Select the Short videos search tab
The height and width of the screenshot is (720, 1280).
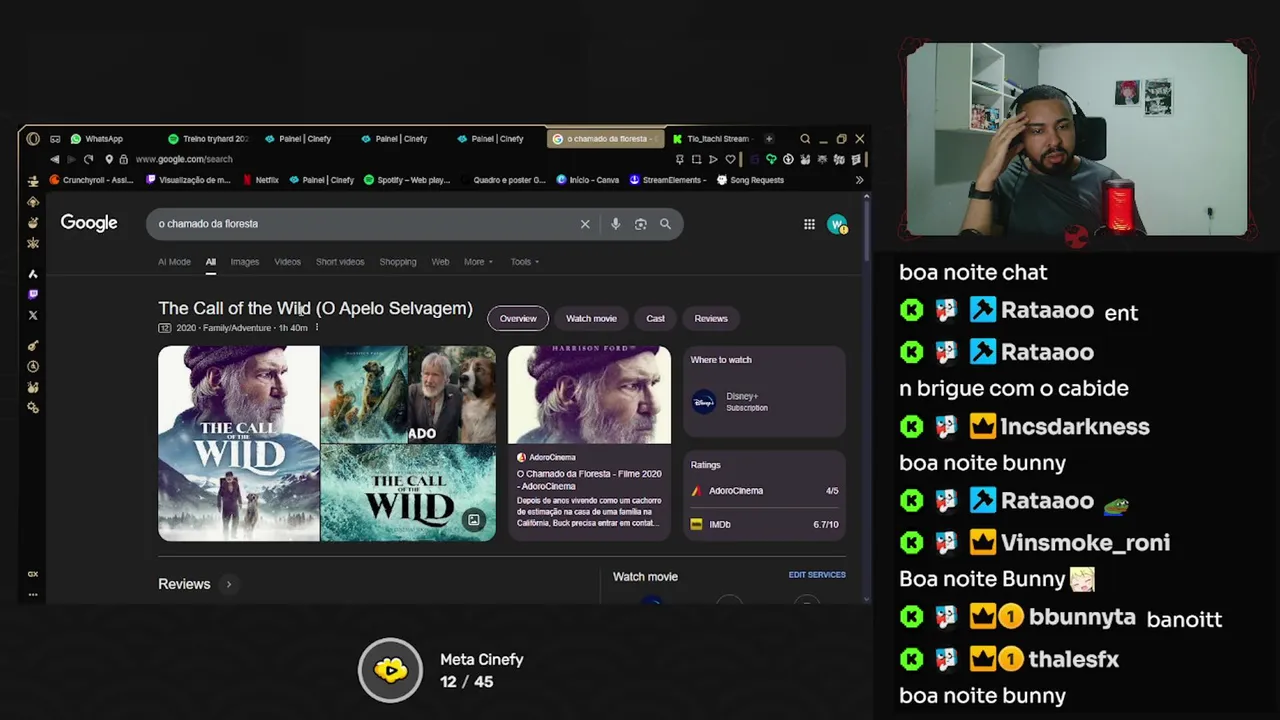tap(340, 262)
